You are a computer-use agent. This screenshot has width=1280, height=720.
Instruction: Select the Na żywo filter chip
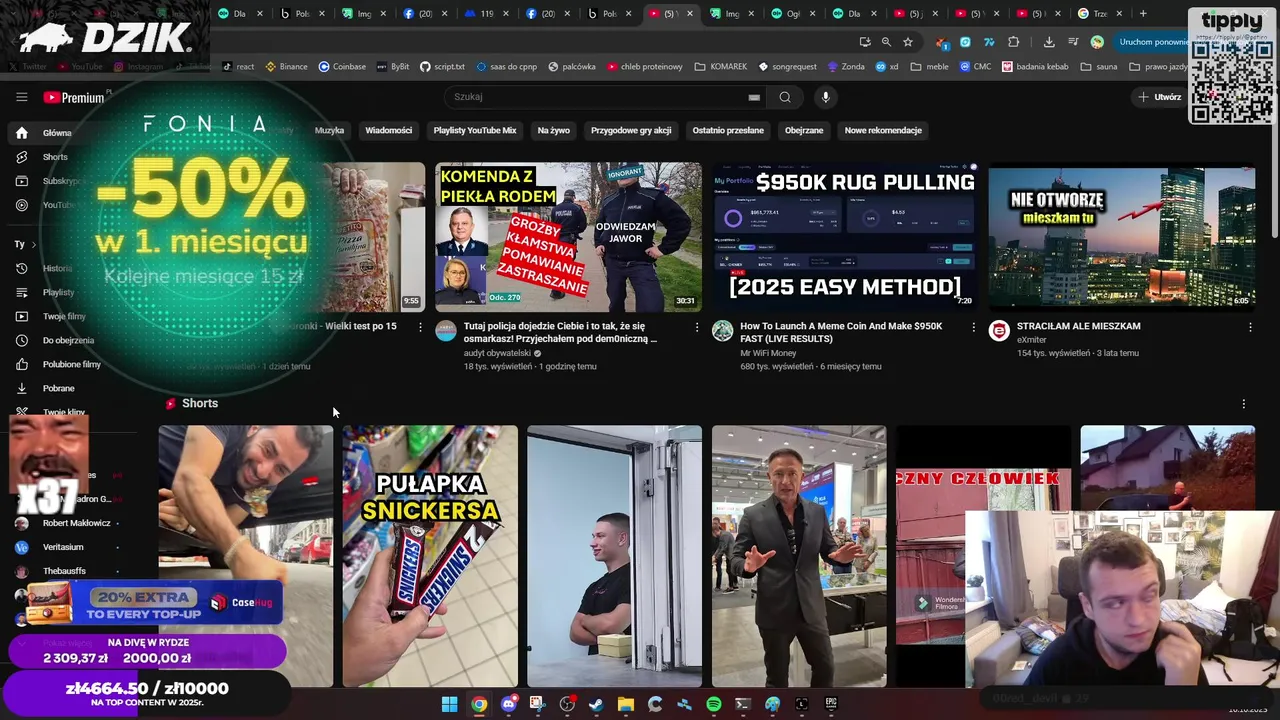coord(553,130)
